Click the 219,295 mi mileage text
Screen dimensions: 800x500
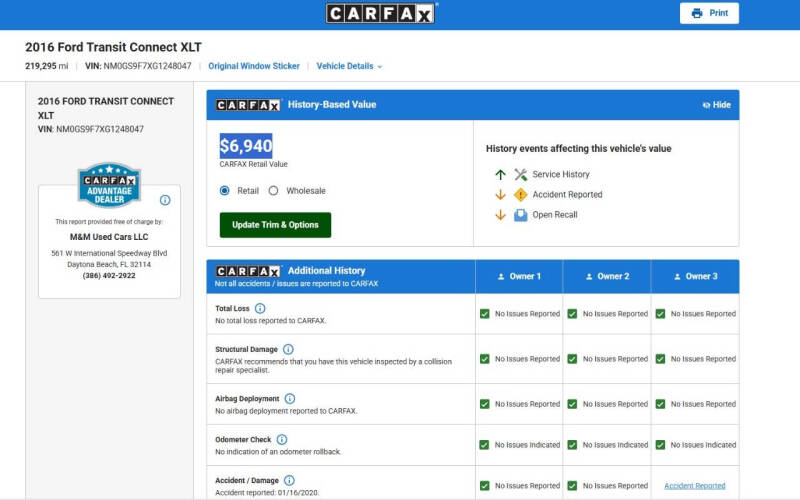[46, 66]
